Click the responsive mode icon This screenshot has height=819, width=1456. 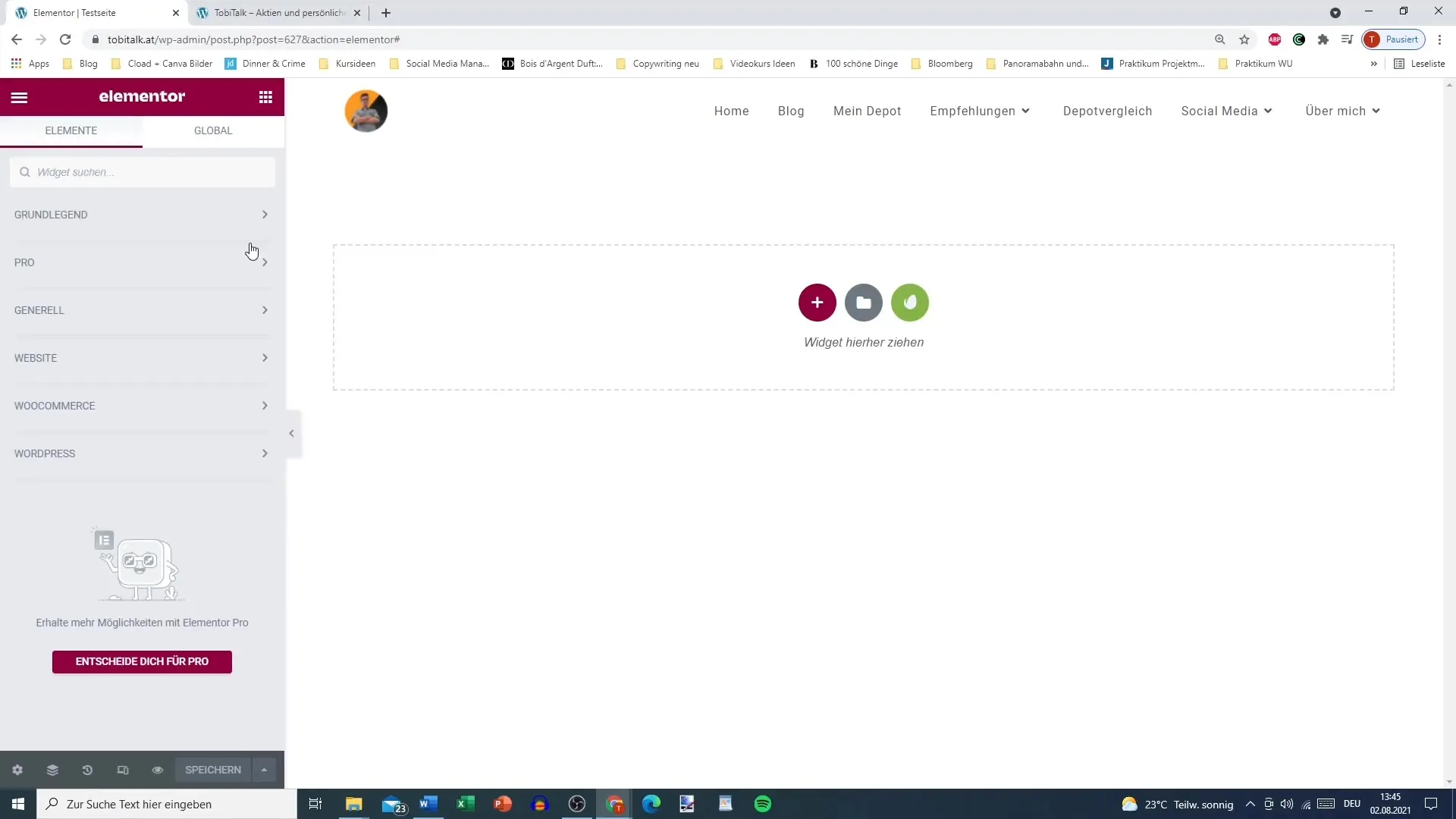pos(122,770)
